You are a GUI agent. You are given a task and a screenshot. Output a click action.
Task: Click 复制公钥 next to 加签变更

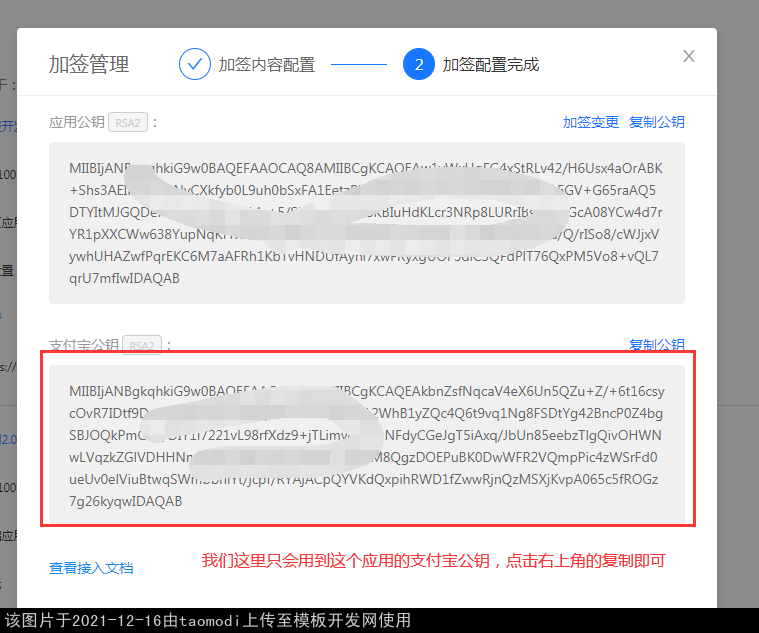pyautogui.click(x=657, y=122)
